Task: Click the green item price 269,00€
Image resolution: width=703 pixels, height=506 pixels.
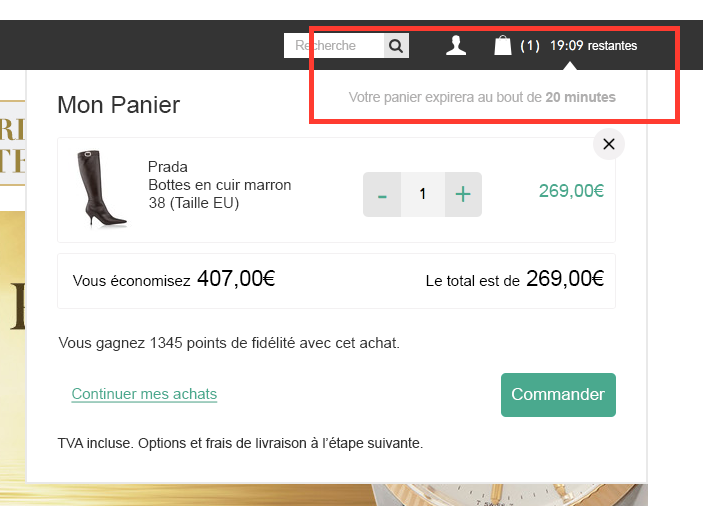Action: point(571,191)
